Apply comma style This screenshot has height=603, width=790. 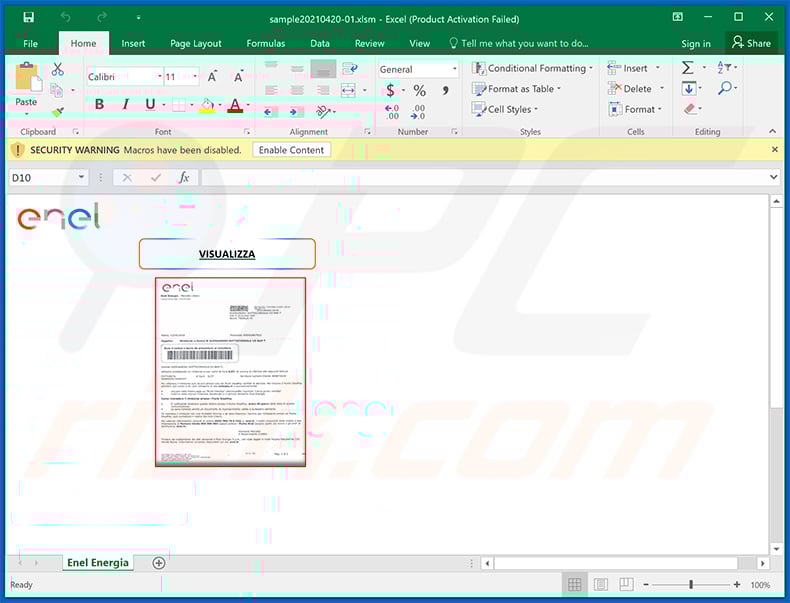[x=445, y=91]
